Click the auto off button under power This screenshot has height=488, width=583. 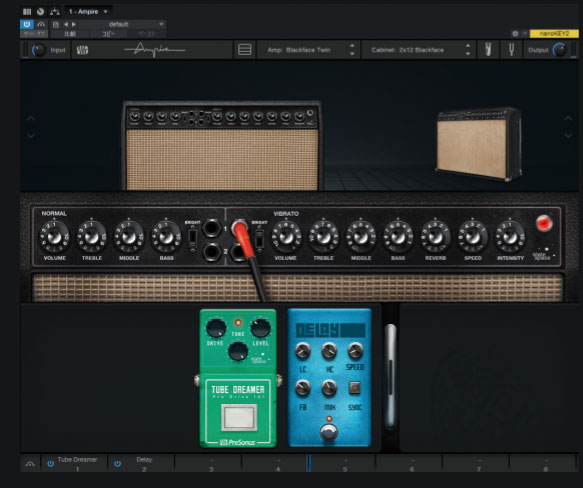click(34, 34)
